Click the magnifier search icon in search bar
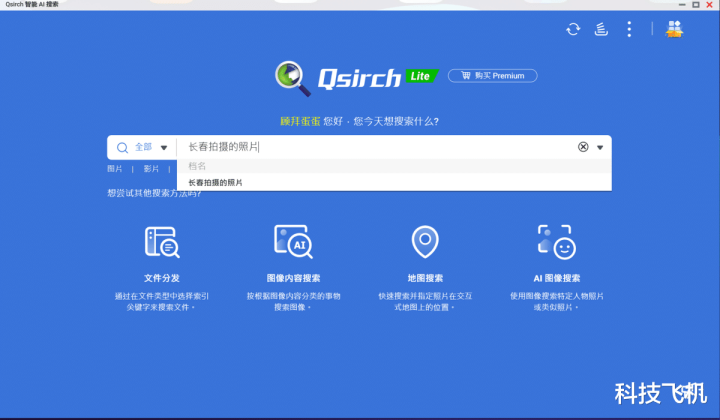 pos(122,147)
